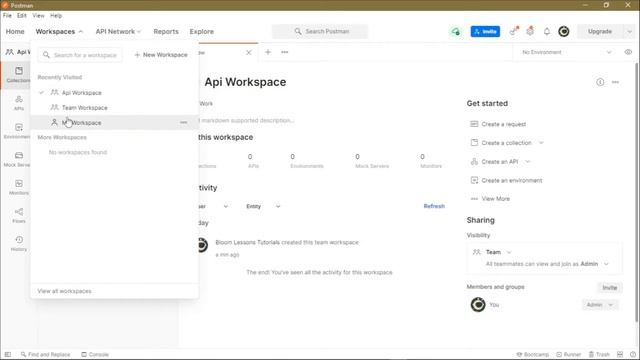Toggle sidebar icon in status bar
Viewport: 640px width, 360px height.
coord(8,354)
